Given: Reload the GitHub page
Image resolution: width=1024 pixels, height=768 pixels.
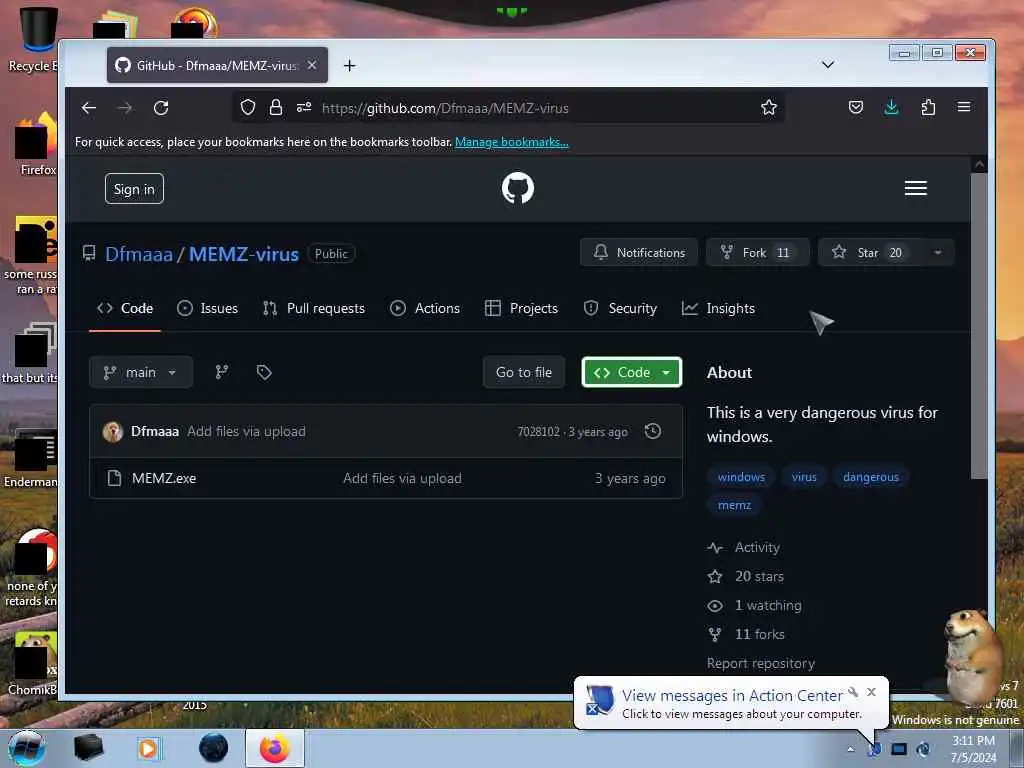Looking at the screenshot, I should click(161, 108).
